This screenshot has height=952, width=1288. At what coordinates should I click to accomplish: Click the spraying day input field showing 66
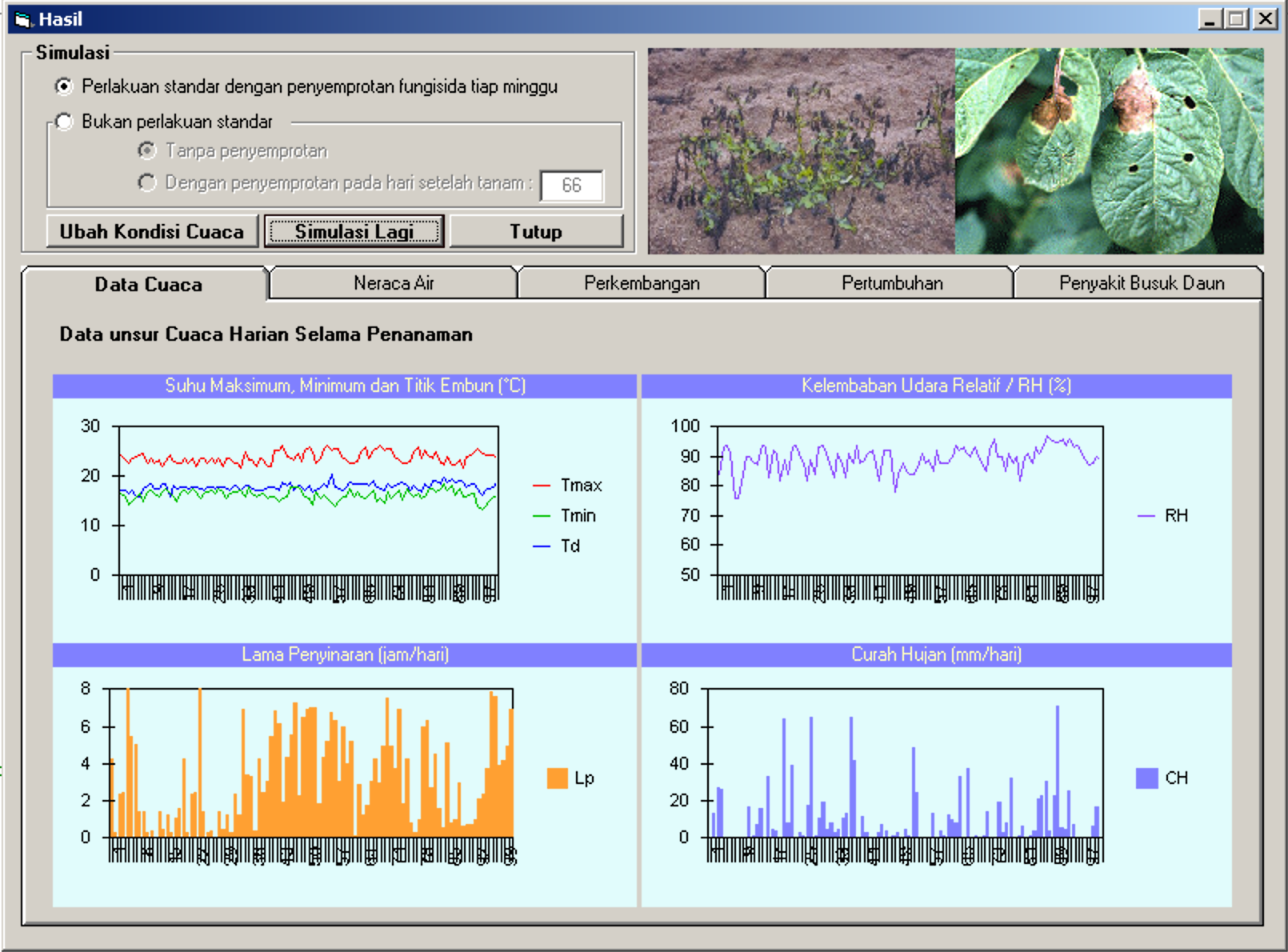pyautogui.click(x=571, y=186)
